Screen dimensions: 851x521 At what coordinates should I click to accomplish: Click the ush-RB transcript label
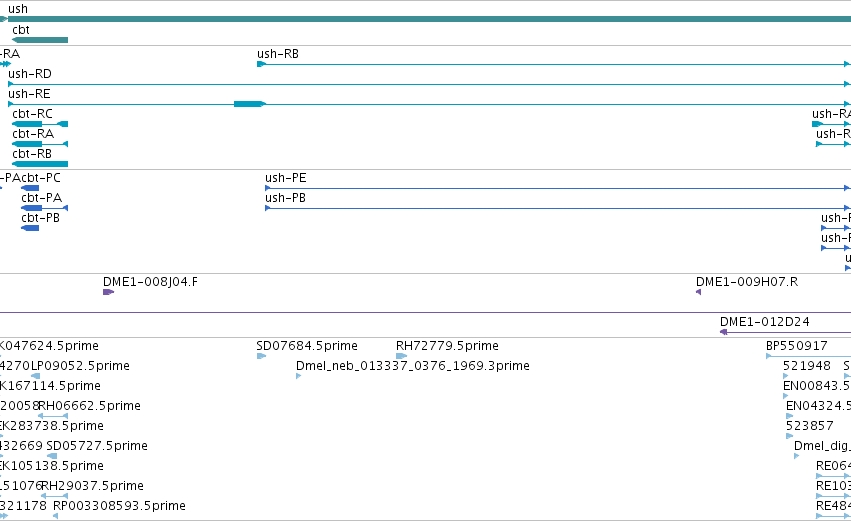tap(278, 54)
